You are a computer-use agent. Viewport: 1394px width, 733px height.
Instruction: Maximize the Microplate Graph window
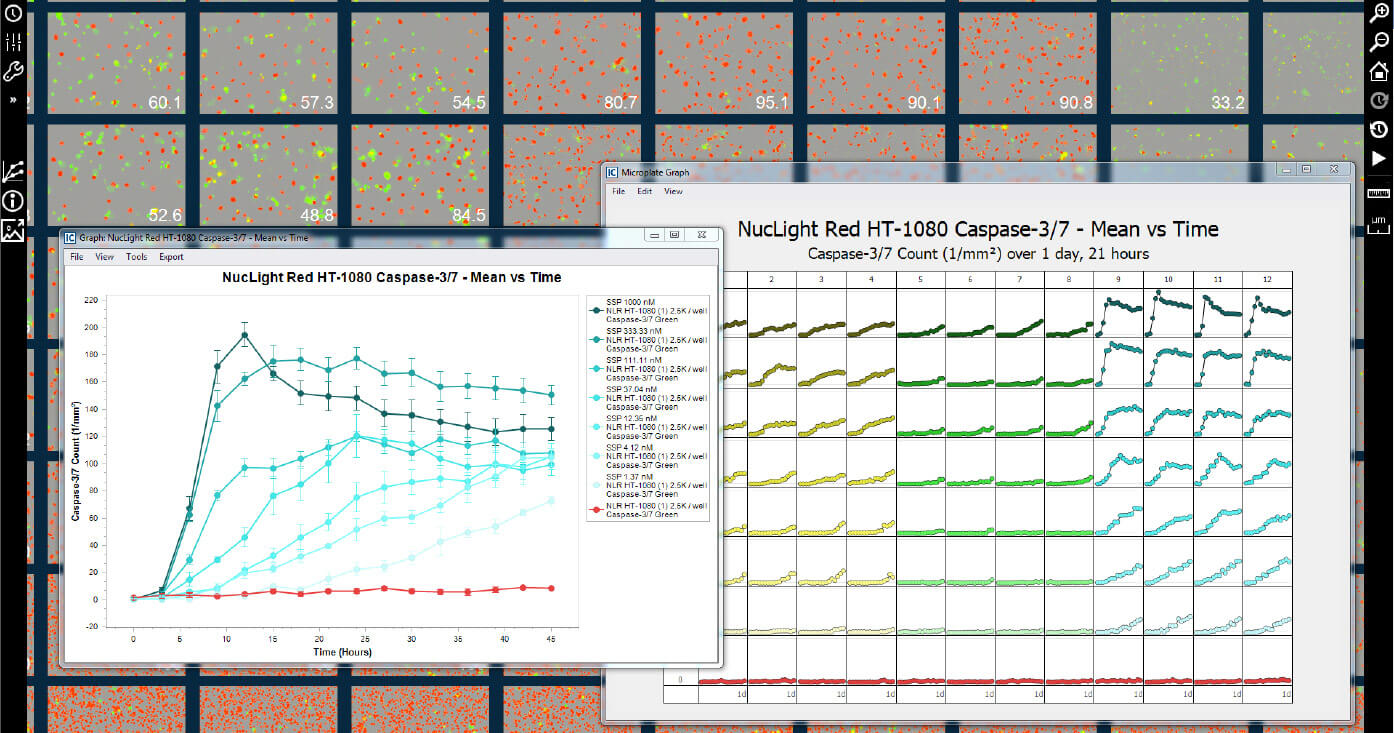tap(1306, 170)
